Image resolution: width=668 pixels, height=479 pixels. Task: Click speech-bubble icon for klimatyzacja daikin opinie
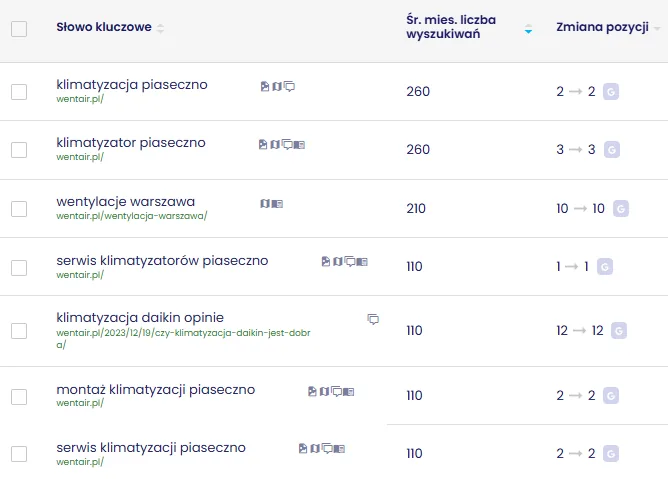click(373, 319)
